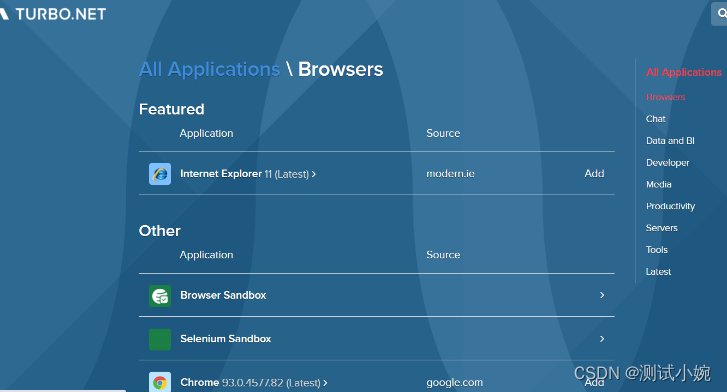Screen dimensions: 727x392
Task: Click modern.ie source text
Action: [450, 174]
